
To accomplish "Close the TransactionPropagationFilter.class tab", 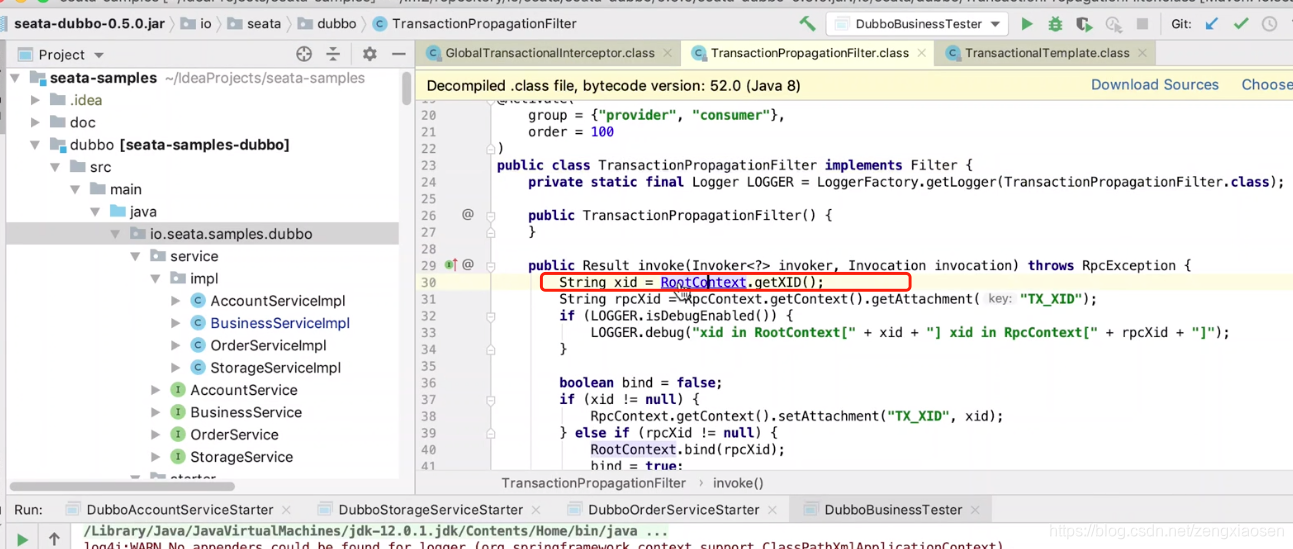I will 921,53.
